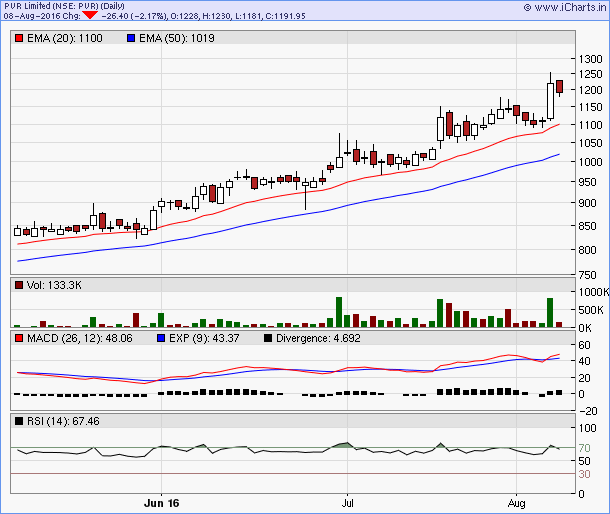Click the '08-Aug-2016 Chg:' date text

(x=42, y=16)
